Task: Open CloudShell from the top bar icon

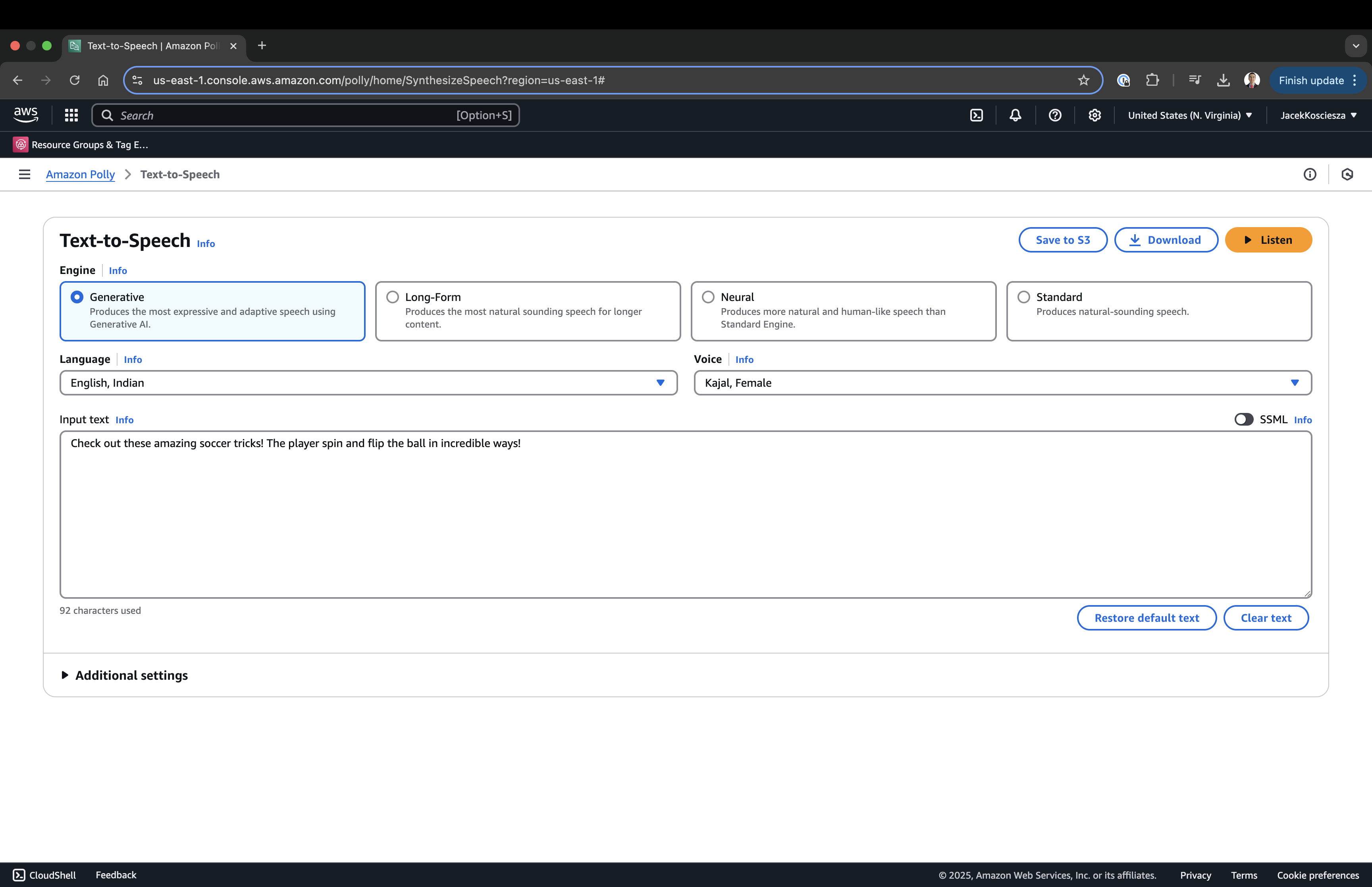Action: 977,115
